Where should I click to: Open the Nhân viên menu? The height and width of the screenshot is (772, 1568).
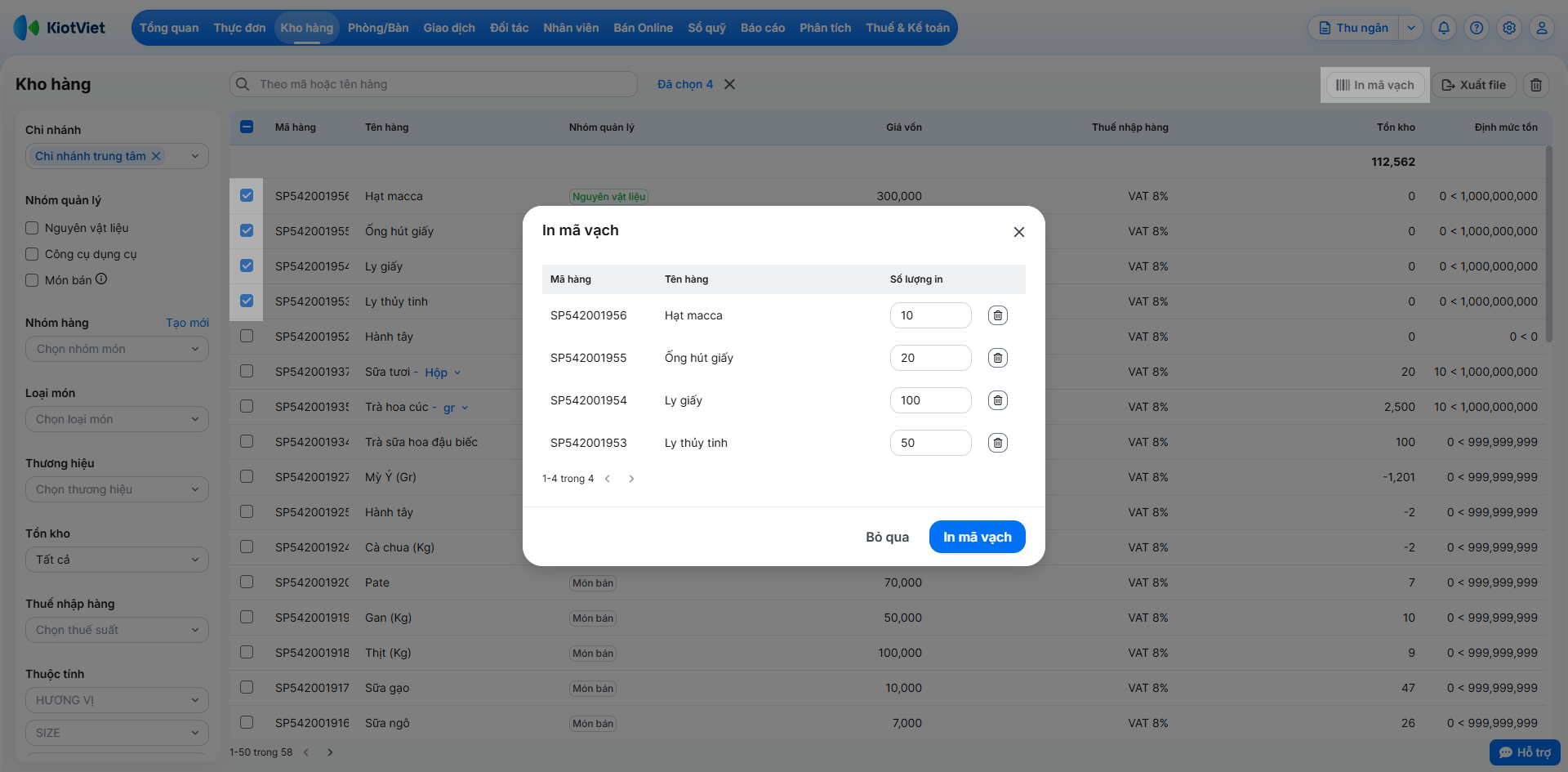(x=571, y=28)
